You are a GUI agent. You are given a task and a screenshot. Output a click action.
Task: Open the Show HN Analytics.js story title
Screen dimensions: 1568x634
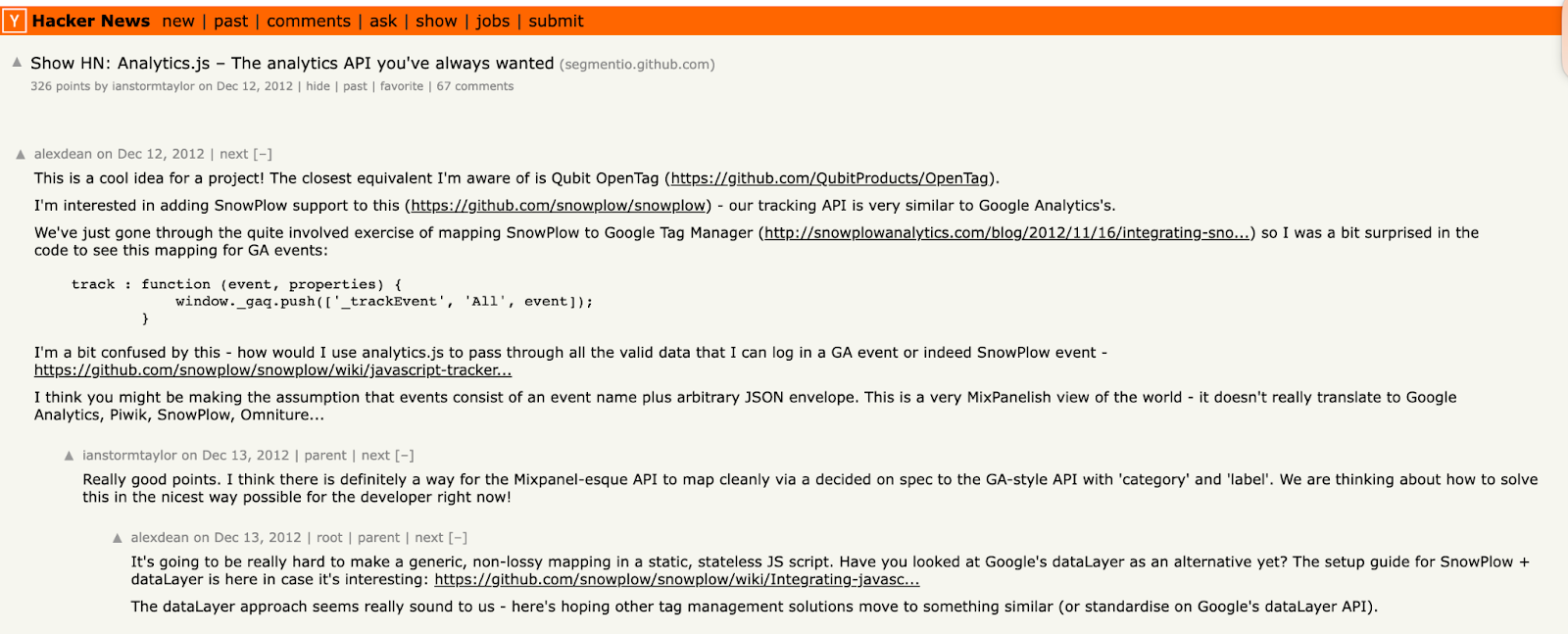(292, 63)
